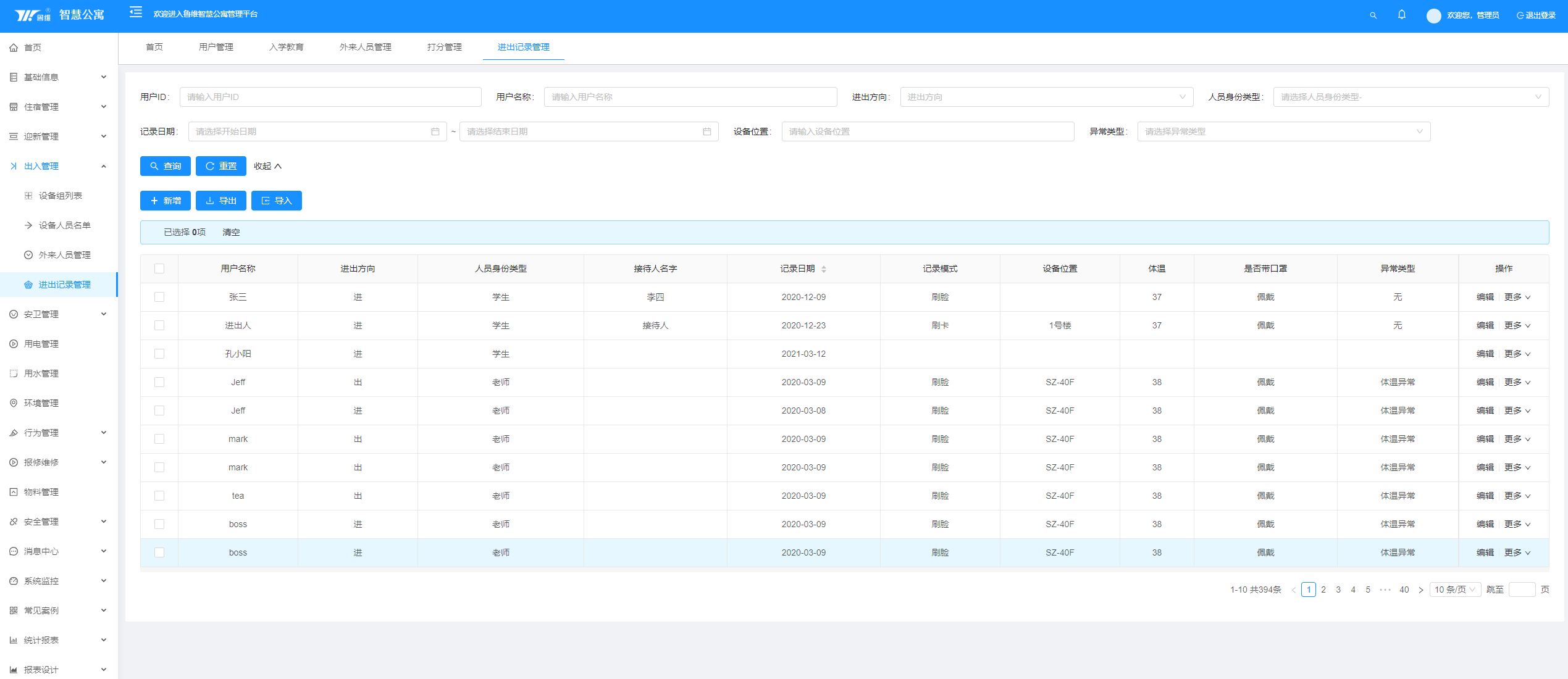Open the notification bell icon

1402,15
